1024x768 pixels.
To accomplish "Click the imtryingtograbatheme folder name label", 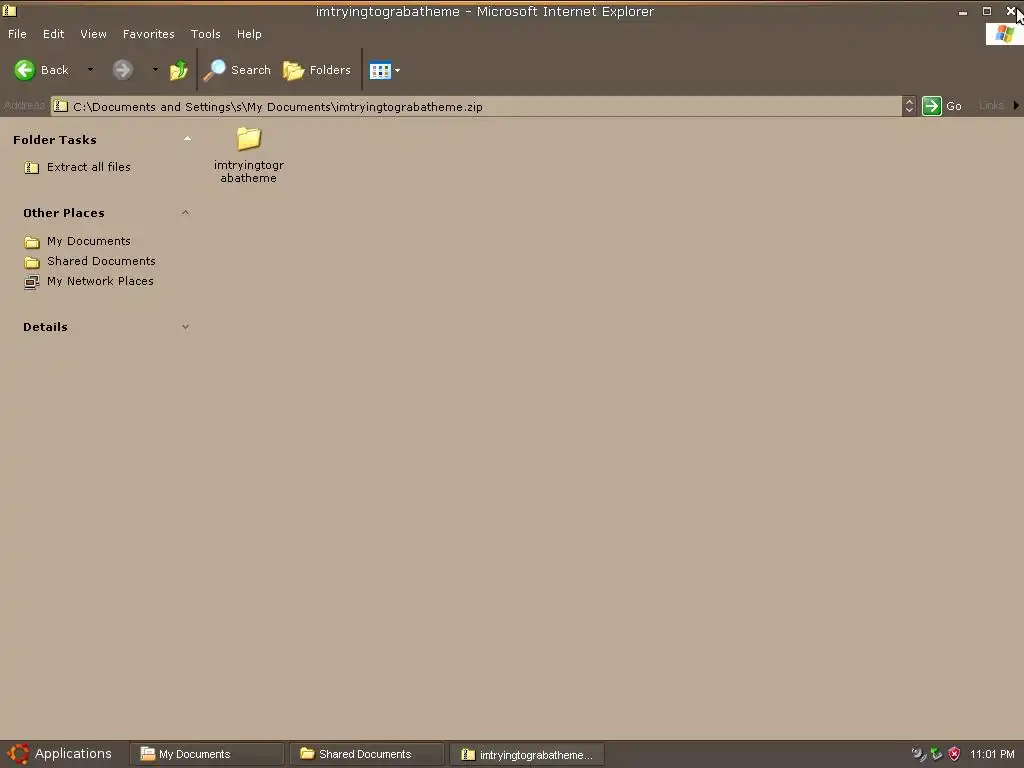I will pos(249,172).
